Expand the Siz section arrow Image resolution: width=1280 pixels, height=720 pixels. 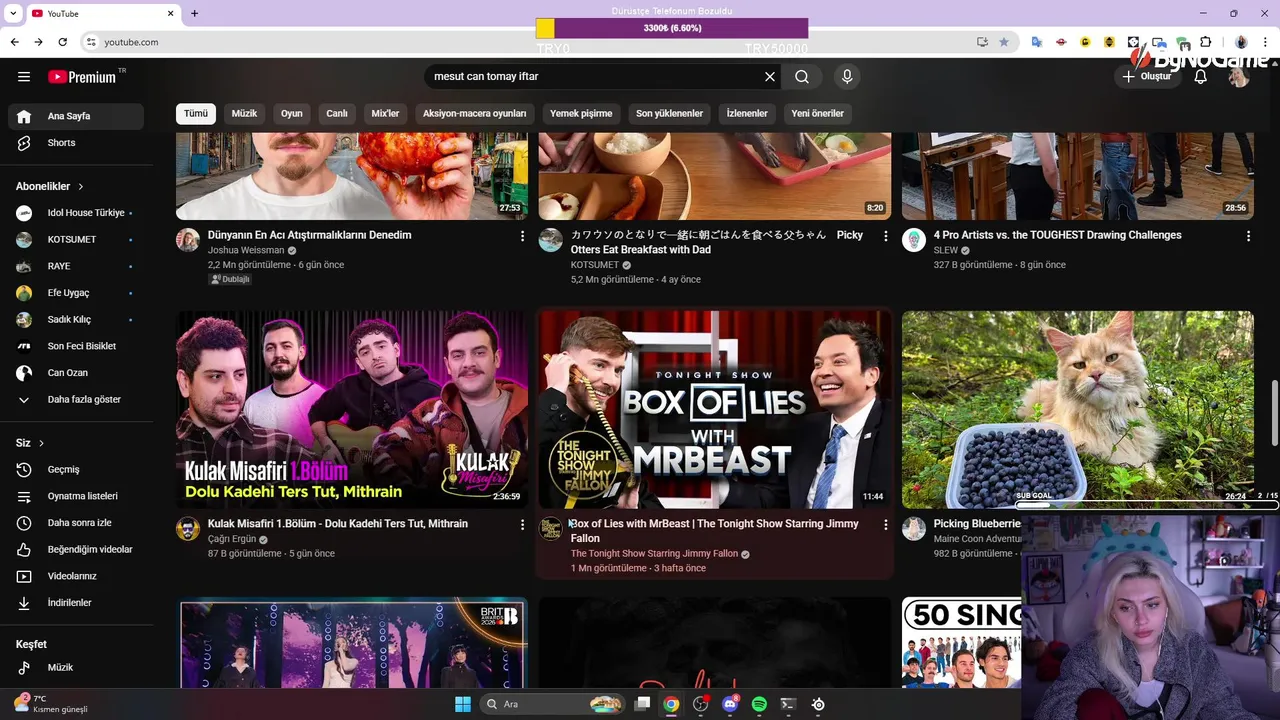tap(41, 443)
